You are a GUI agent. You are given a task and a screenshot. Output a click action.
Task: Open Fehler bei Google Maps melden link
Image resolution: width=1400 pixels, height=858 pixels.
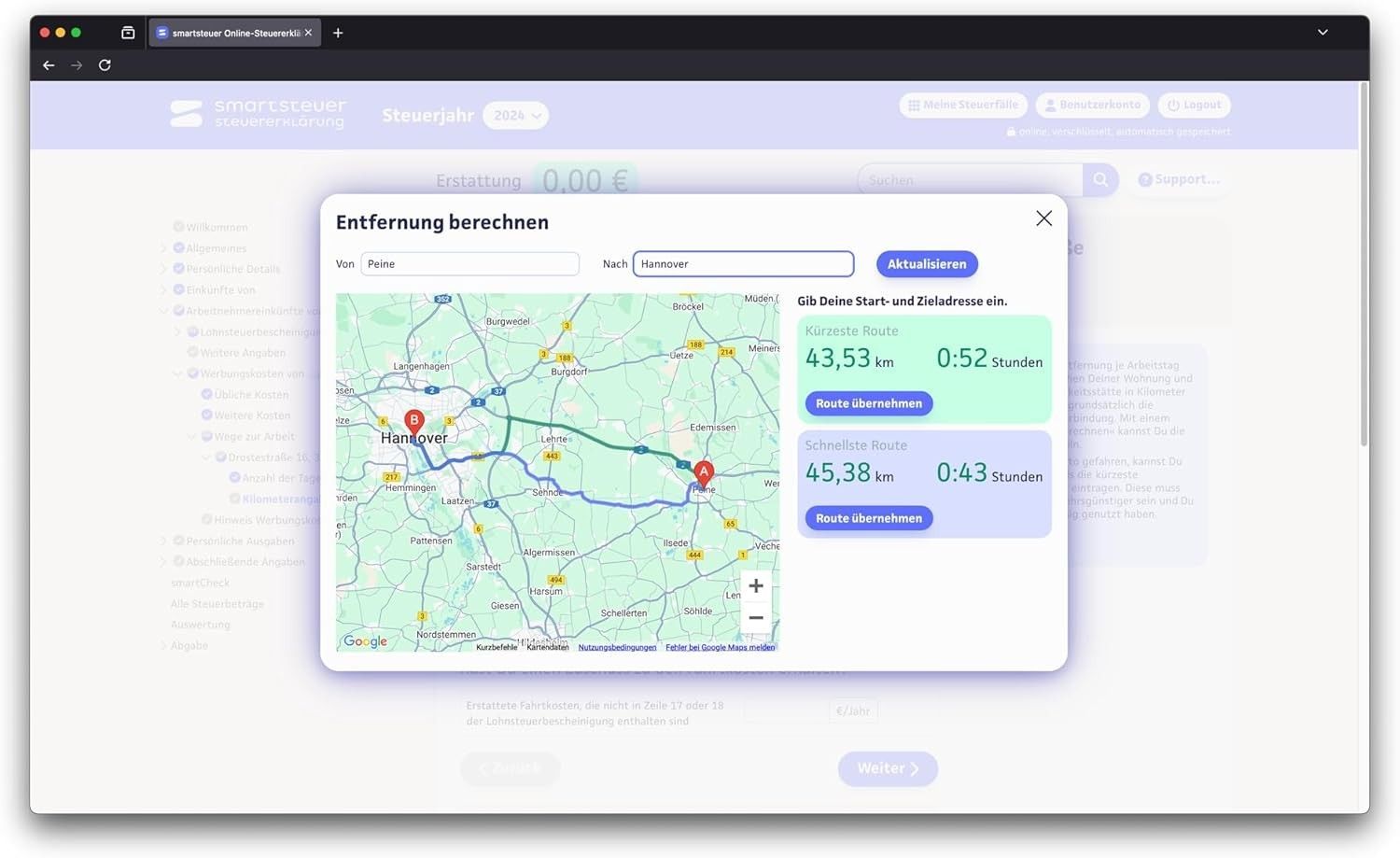tap(720, 647)
